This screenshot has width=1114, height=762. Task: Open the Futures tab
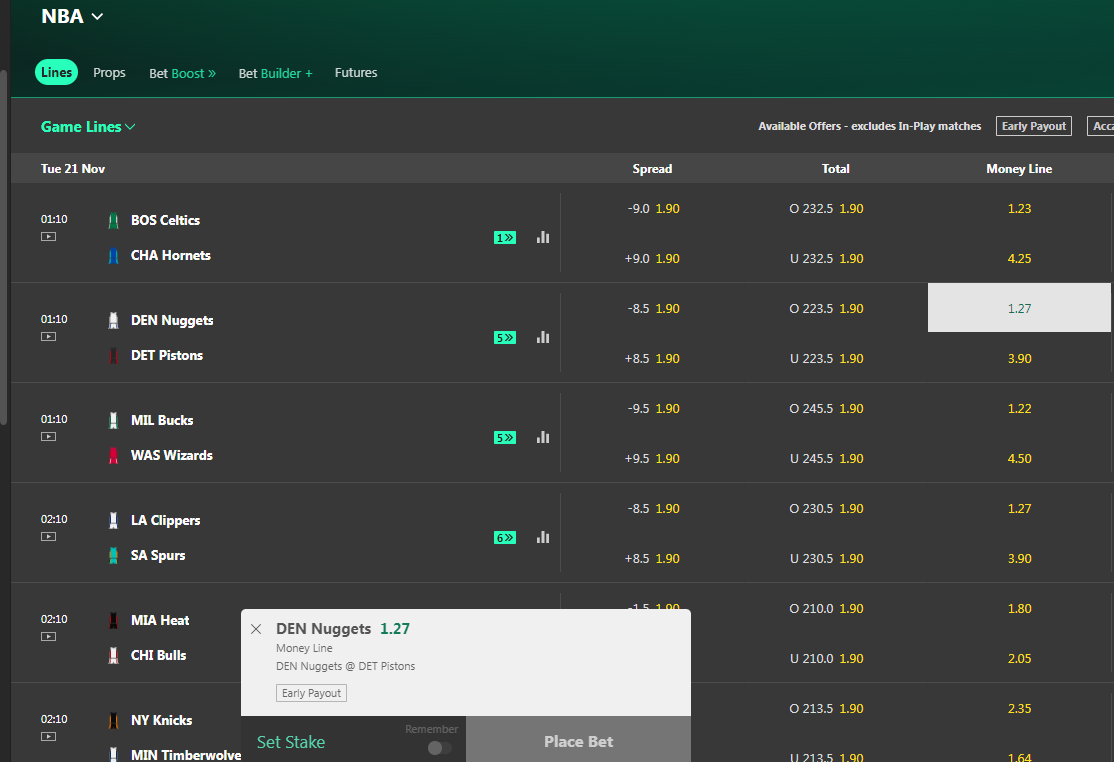pos(356,73)
